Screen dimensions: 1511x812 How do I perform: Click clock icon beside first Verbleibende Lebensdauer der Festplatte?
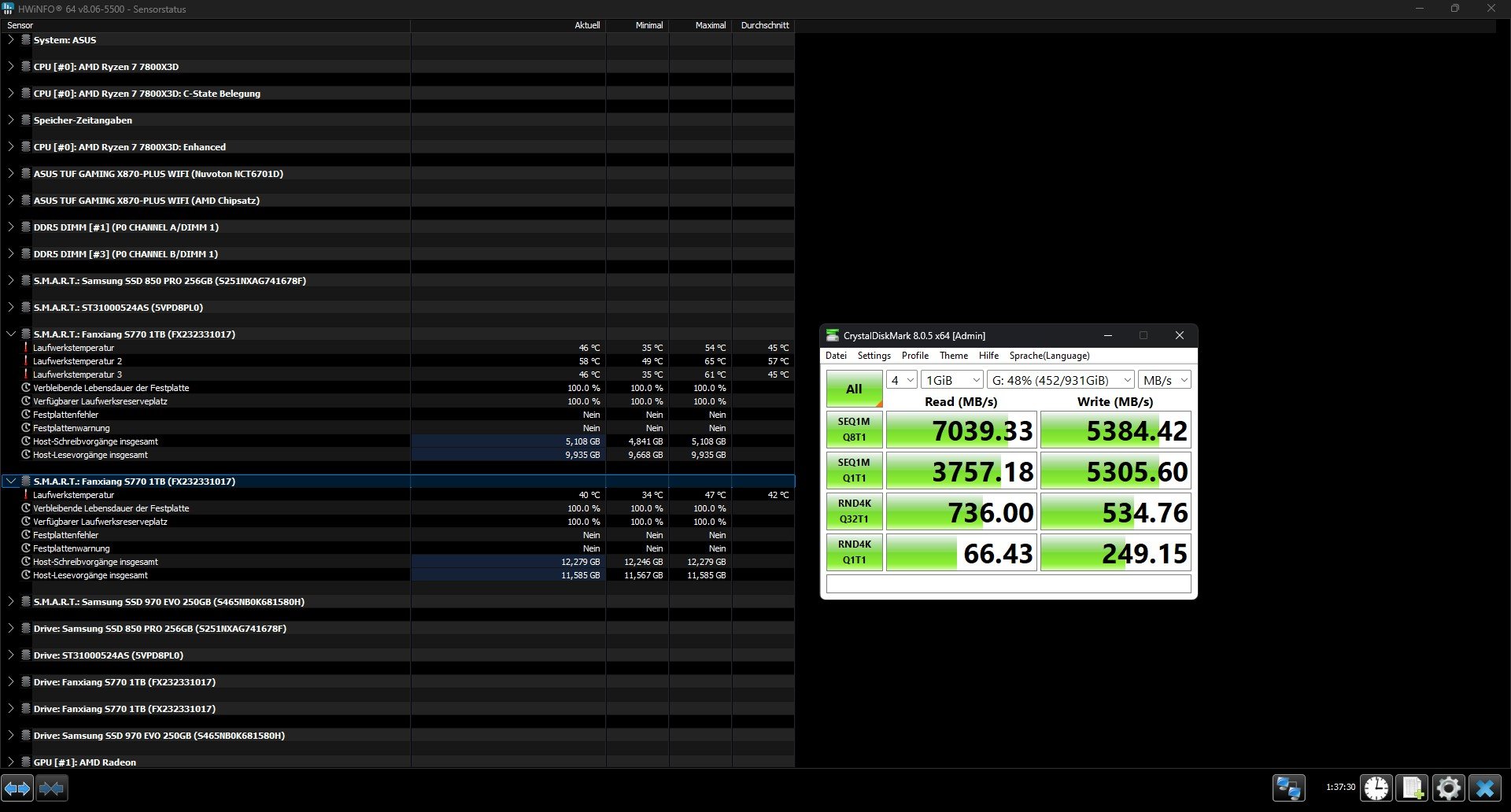[25, 388]
